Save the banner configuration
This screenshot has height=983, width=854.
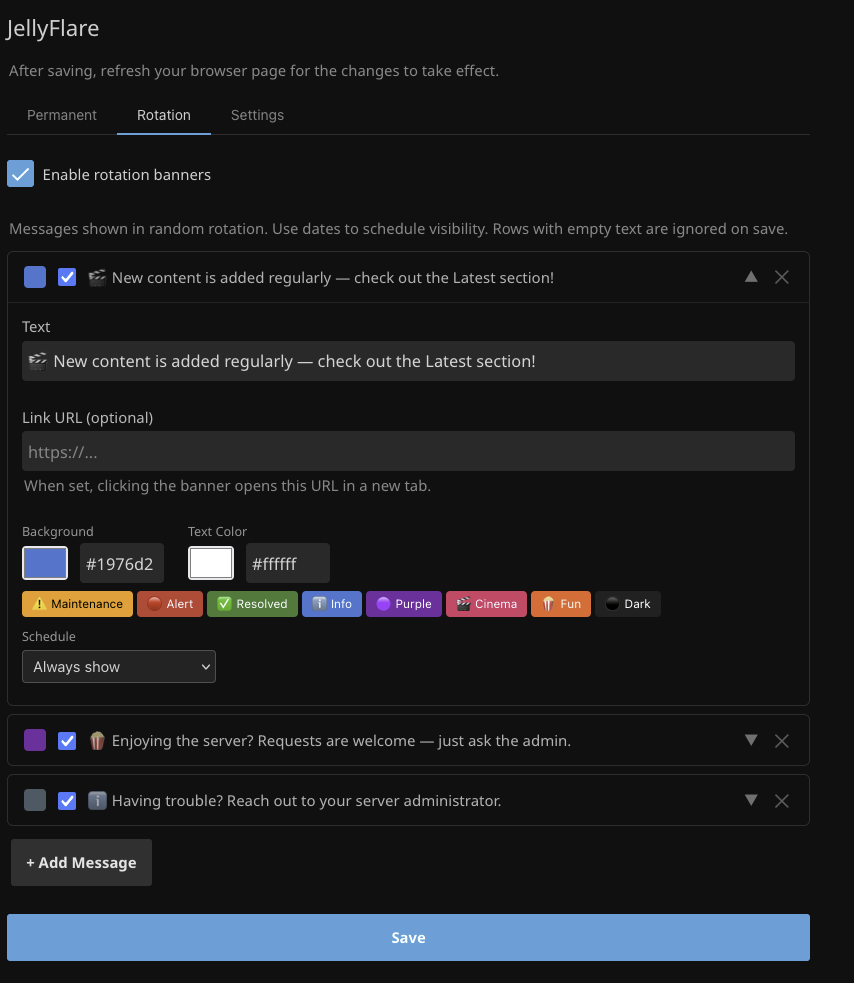point(408,937)
